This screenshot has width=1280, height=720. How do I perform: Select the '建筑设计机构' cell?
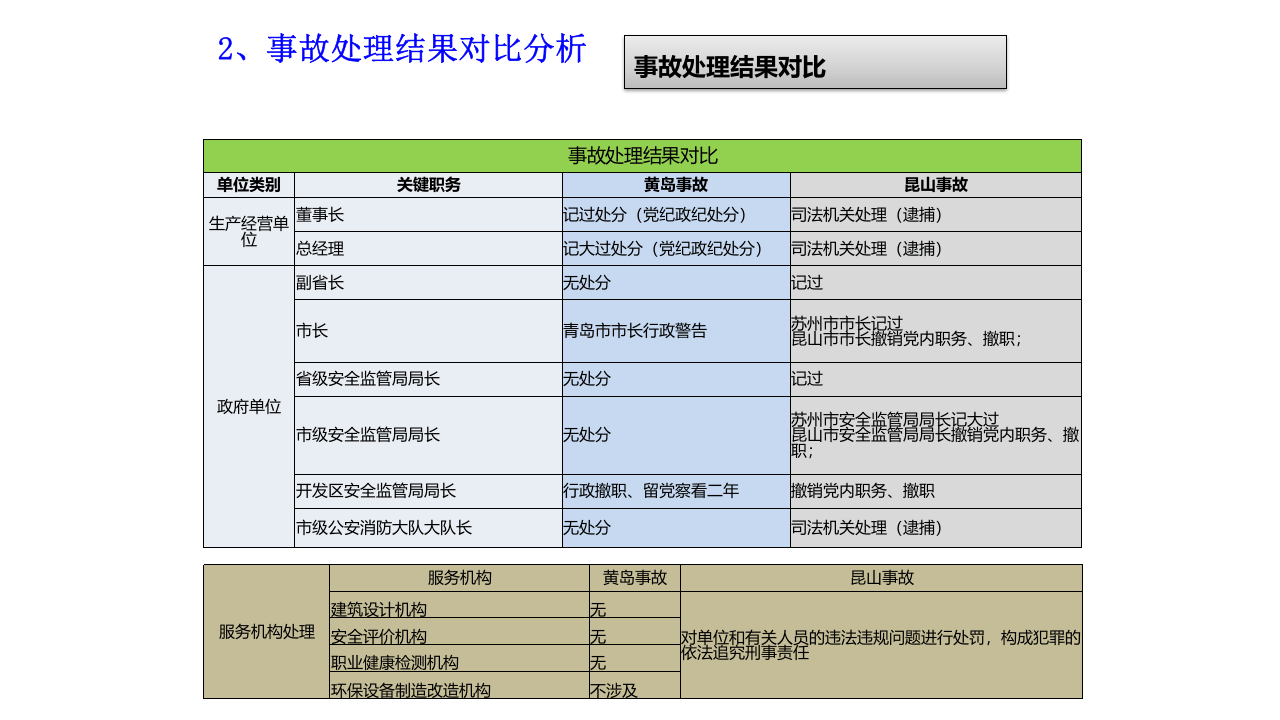(460, 605)
